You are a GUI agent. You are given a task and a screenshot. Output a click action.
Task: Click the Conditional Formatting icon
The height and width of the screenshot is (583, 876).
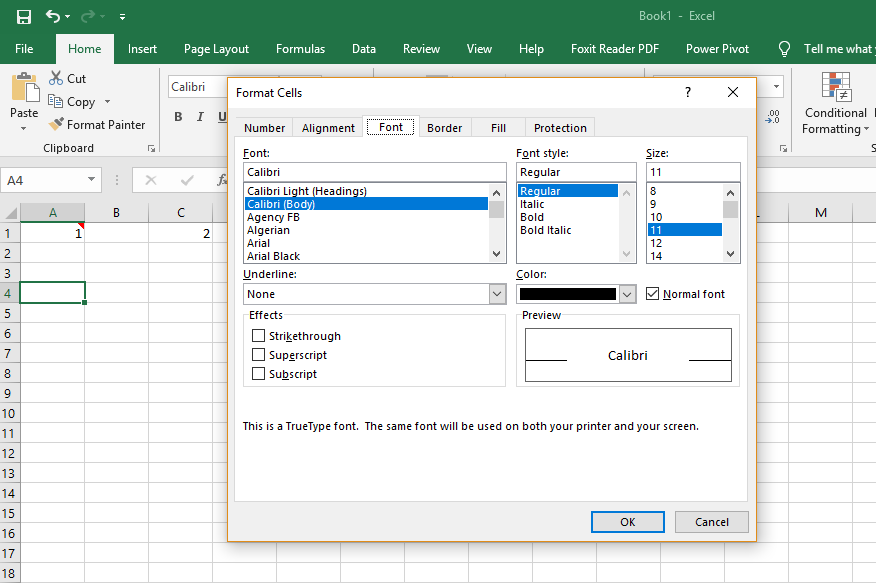[836, 87]
